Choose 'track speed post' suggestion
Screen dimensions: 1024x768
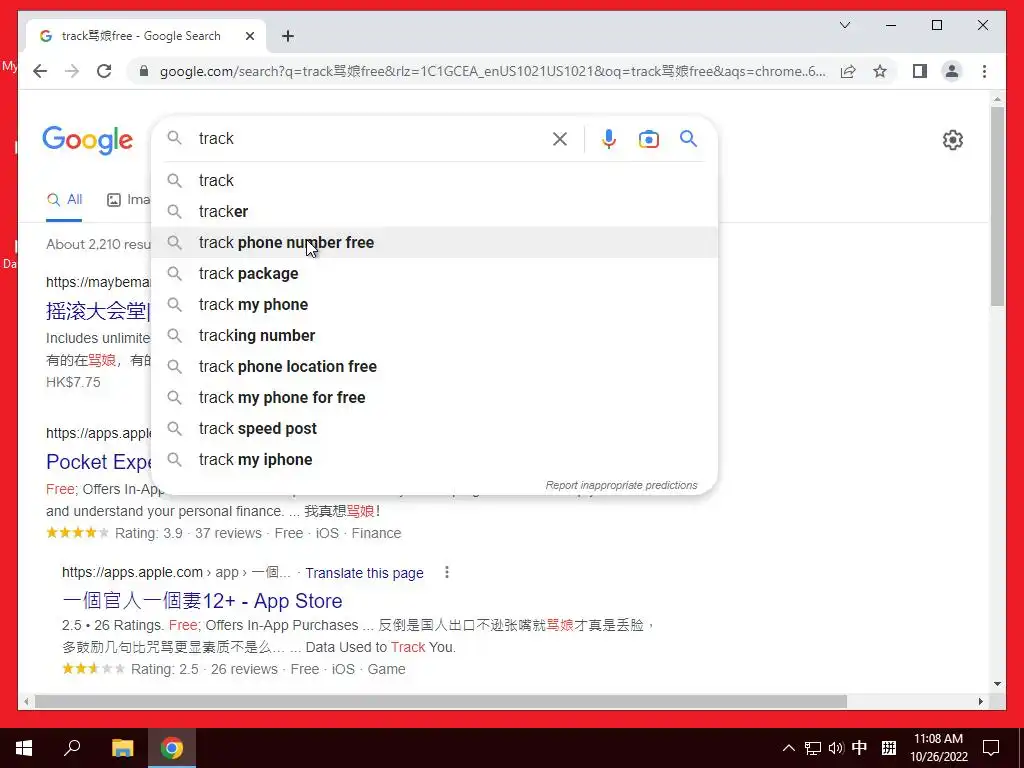point(434,428)
